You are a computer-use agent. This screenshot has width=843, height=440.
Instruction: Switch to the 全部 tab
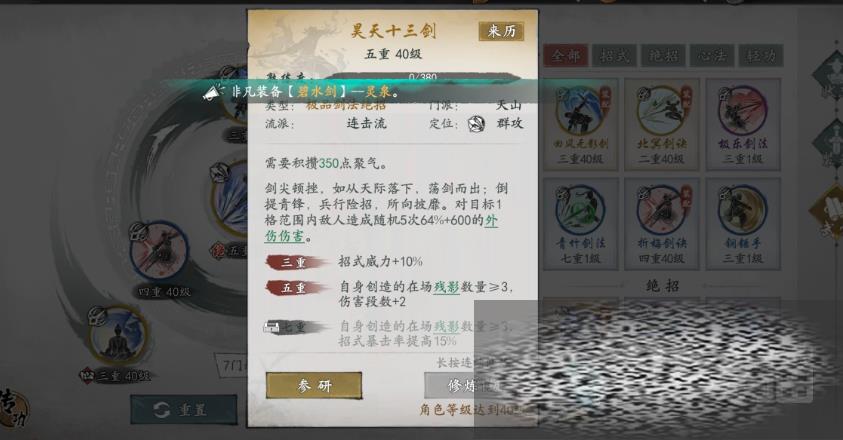click(x=566, y=55)
